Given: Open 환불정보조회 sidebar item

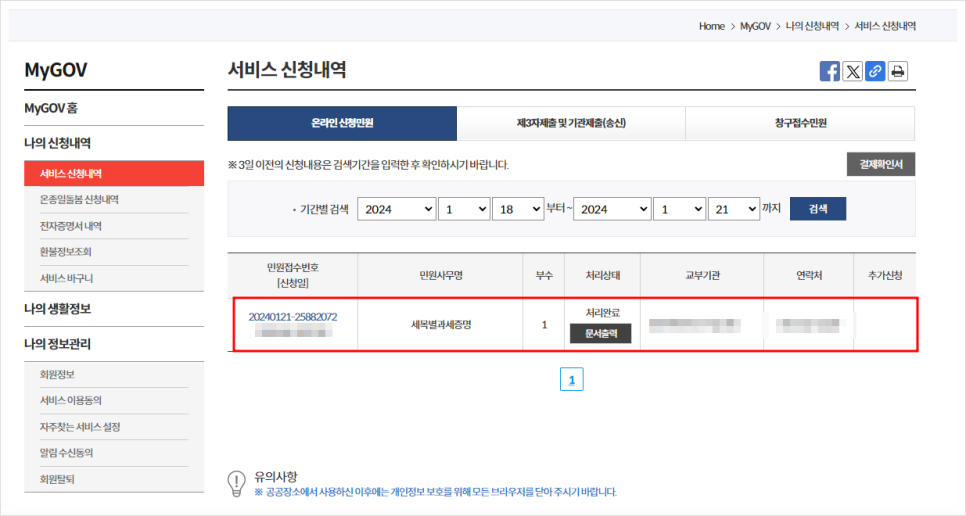Looking at the screenshot, I should (66, 252).
